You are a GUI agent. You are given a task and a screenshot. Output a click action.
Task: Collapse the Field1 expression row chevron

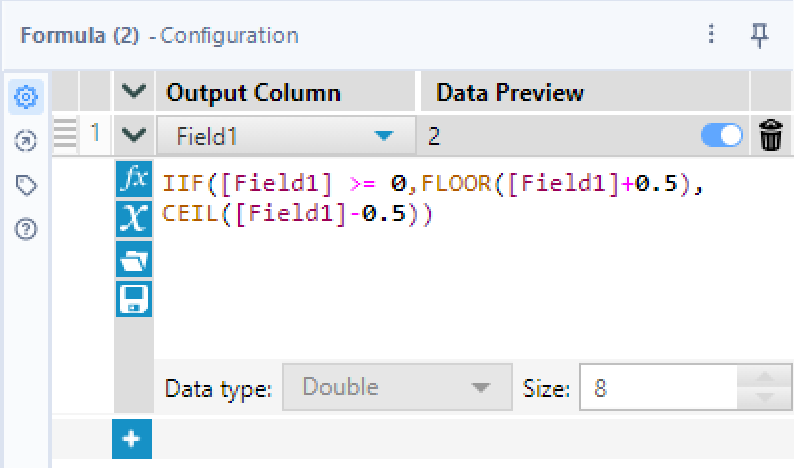[x=133, y=136]
